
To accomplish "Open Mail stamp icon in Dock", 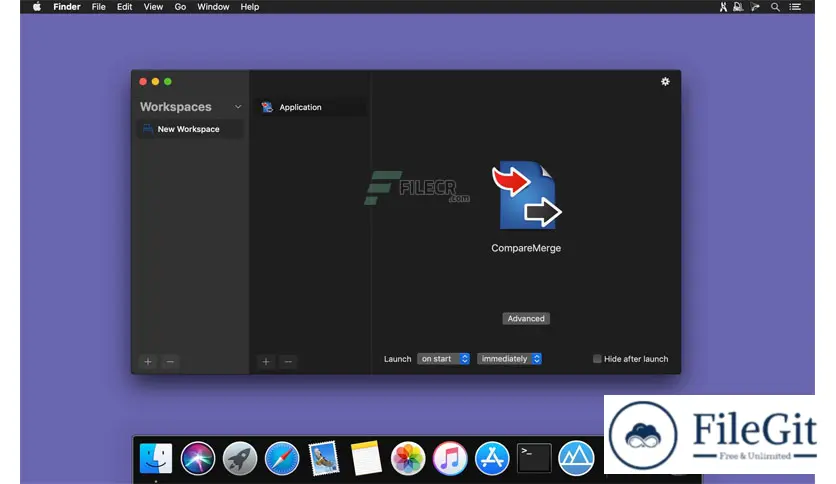I will tap(324, 458).
